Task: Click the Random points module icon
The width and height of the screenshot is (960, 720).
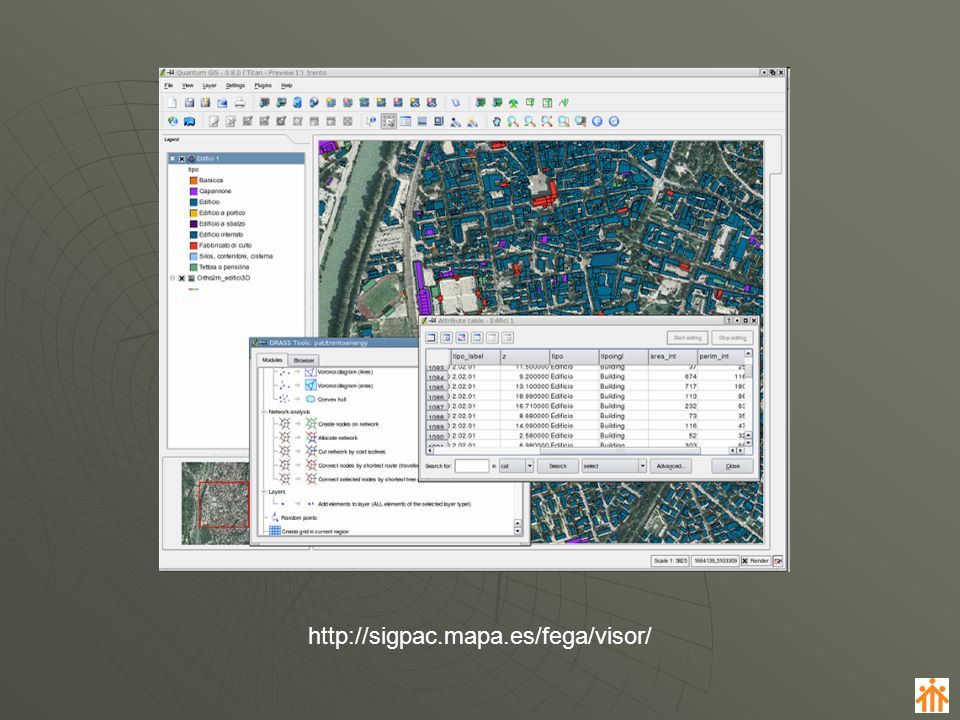Action: 275,517
